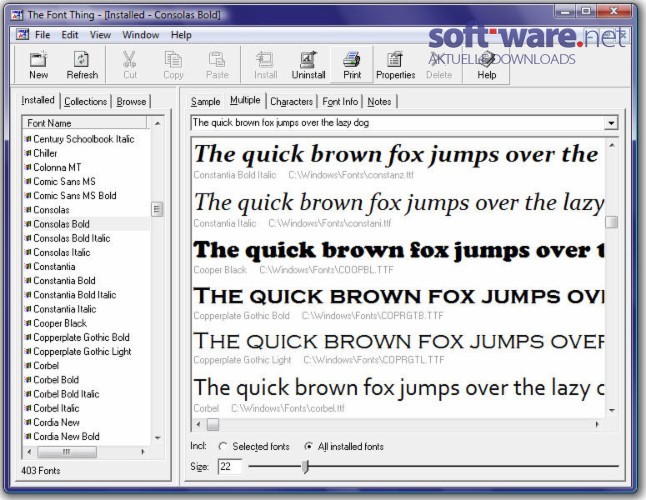Open the View menu
Image resolution: width=646 pixels, height=500 pixels.
coord(100,35)
